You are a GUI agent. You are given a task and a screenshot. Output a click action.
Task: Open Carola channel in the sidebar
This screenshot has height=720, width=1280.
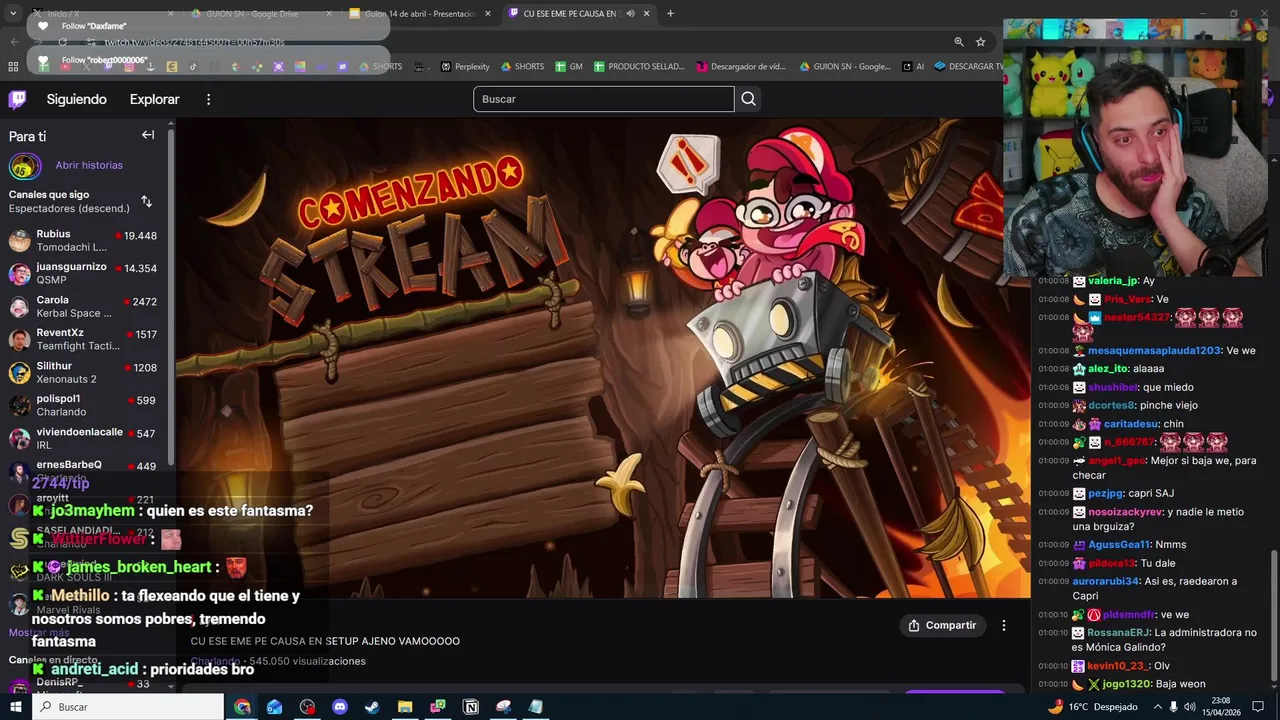coord(84,306)
